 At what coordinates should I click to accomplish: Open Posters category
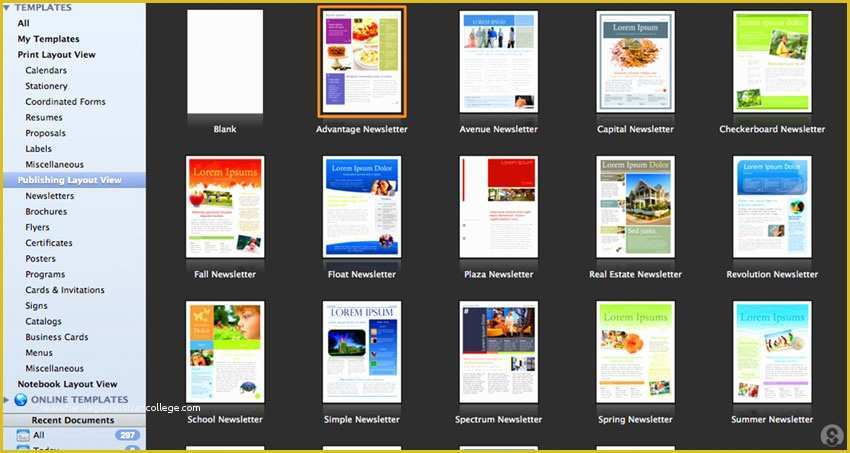coord(41,259)
